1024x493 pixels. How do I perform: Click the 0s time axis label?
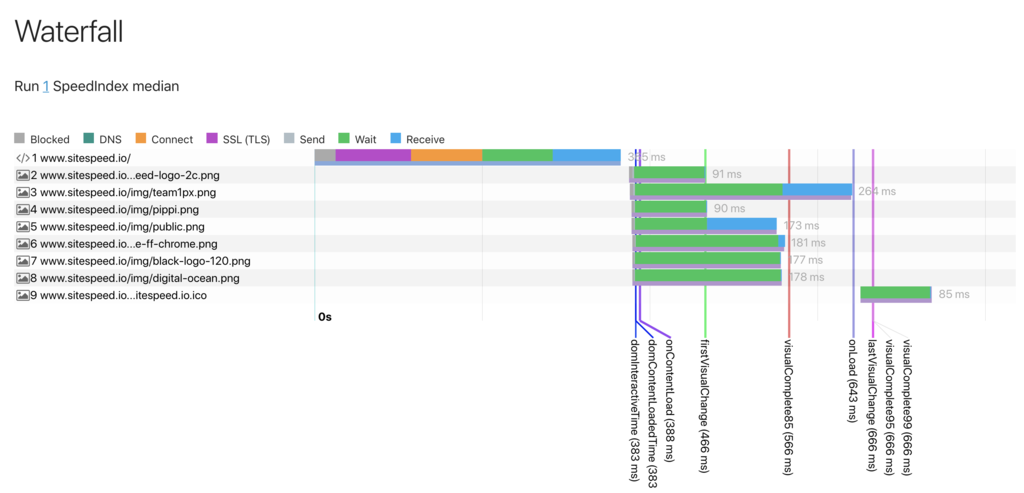click(325, 317)
